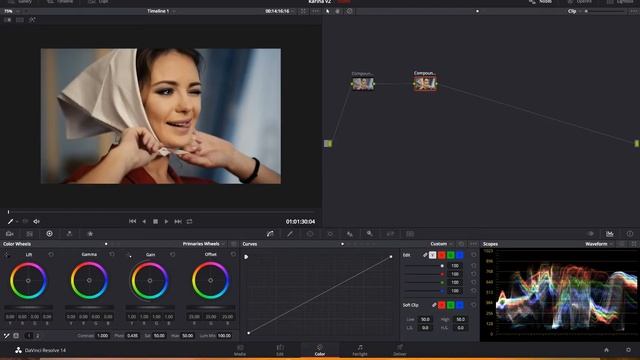Open the Qualifier eyedropper palette
Image resolution: width=640 pixels, height=360 pixels.
click(x=290, y=234)
